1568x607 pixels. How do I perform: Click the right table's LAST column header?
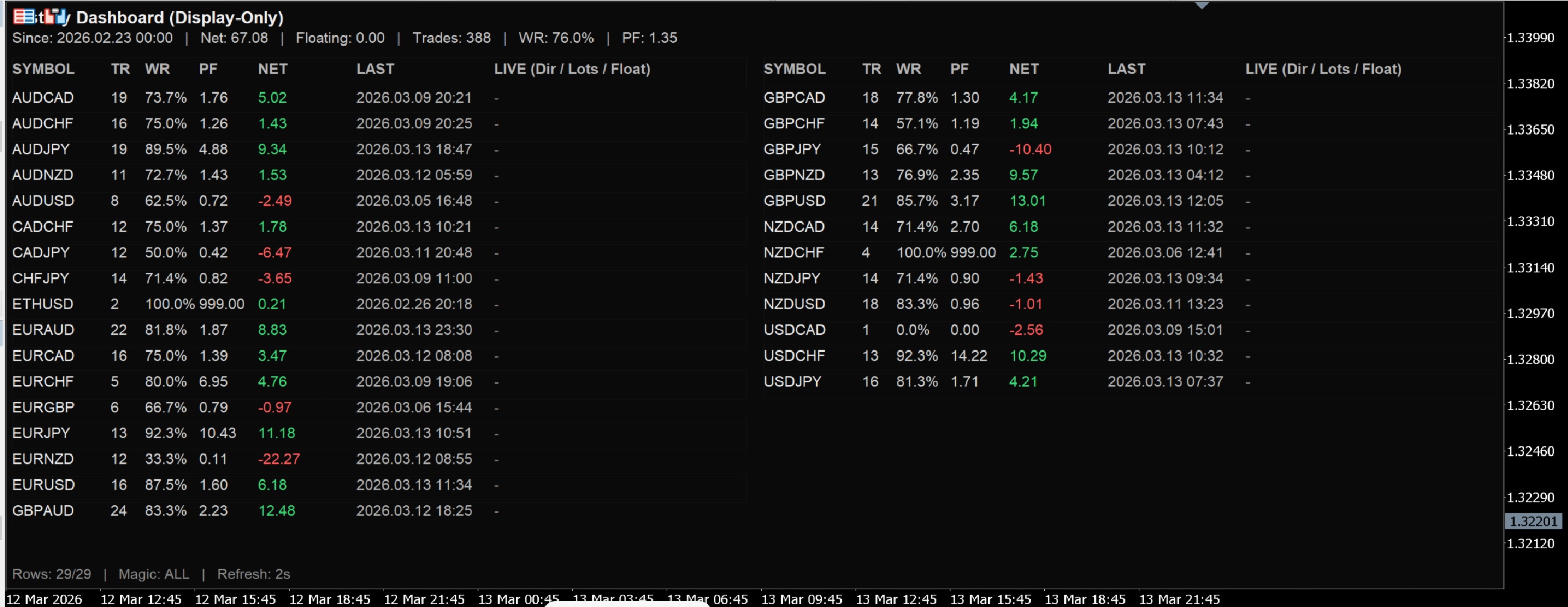click(x=1126, y=69)
